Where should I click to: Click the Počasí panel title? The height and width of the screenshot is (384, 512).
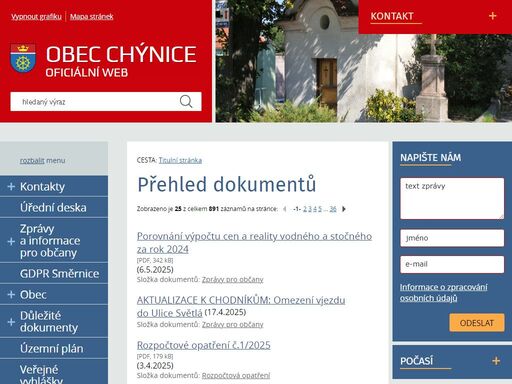[417, 361]
